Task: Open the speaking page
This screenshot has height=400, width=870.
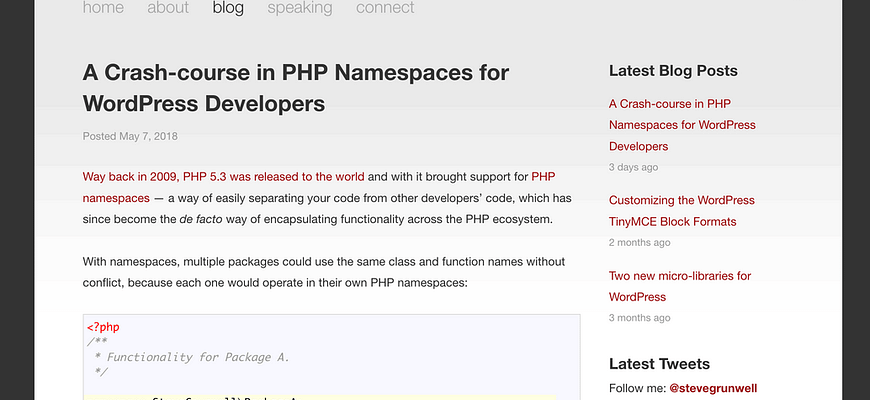Action: (300, 8)
